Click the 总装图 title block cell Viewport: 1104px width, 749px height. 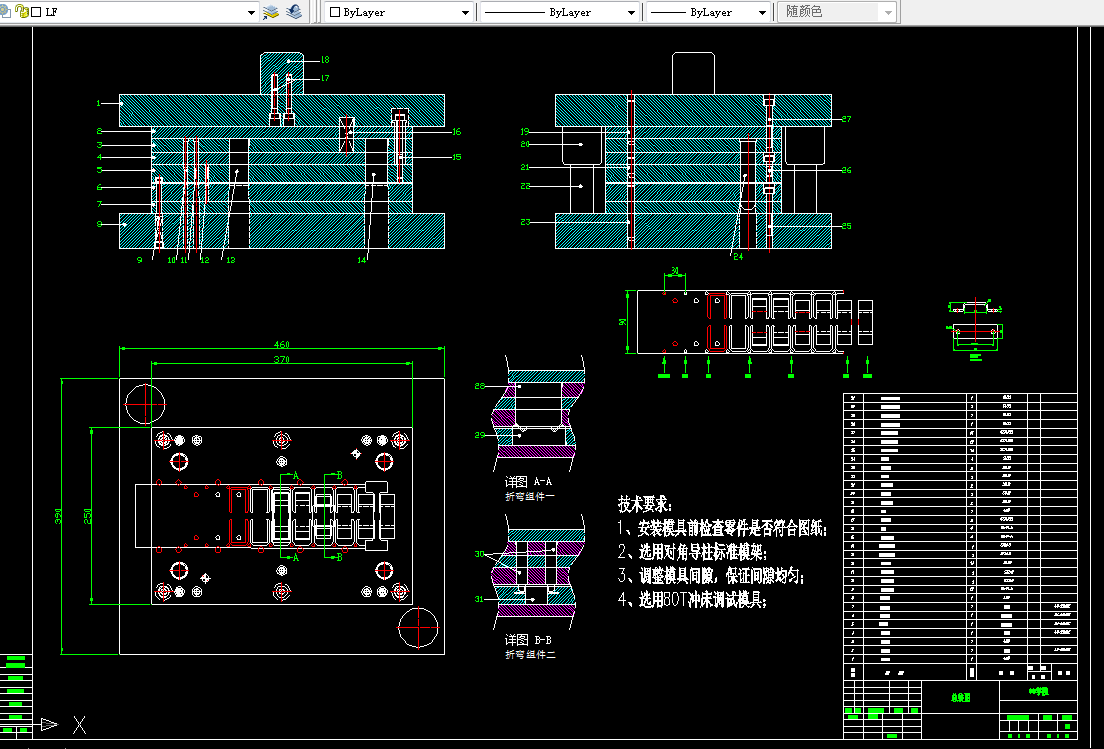(x=960, y=698)
